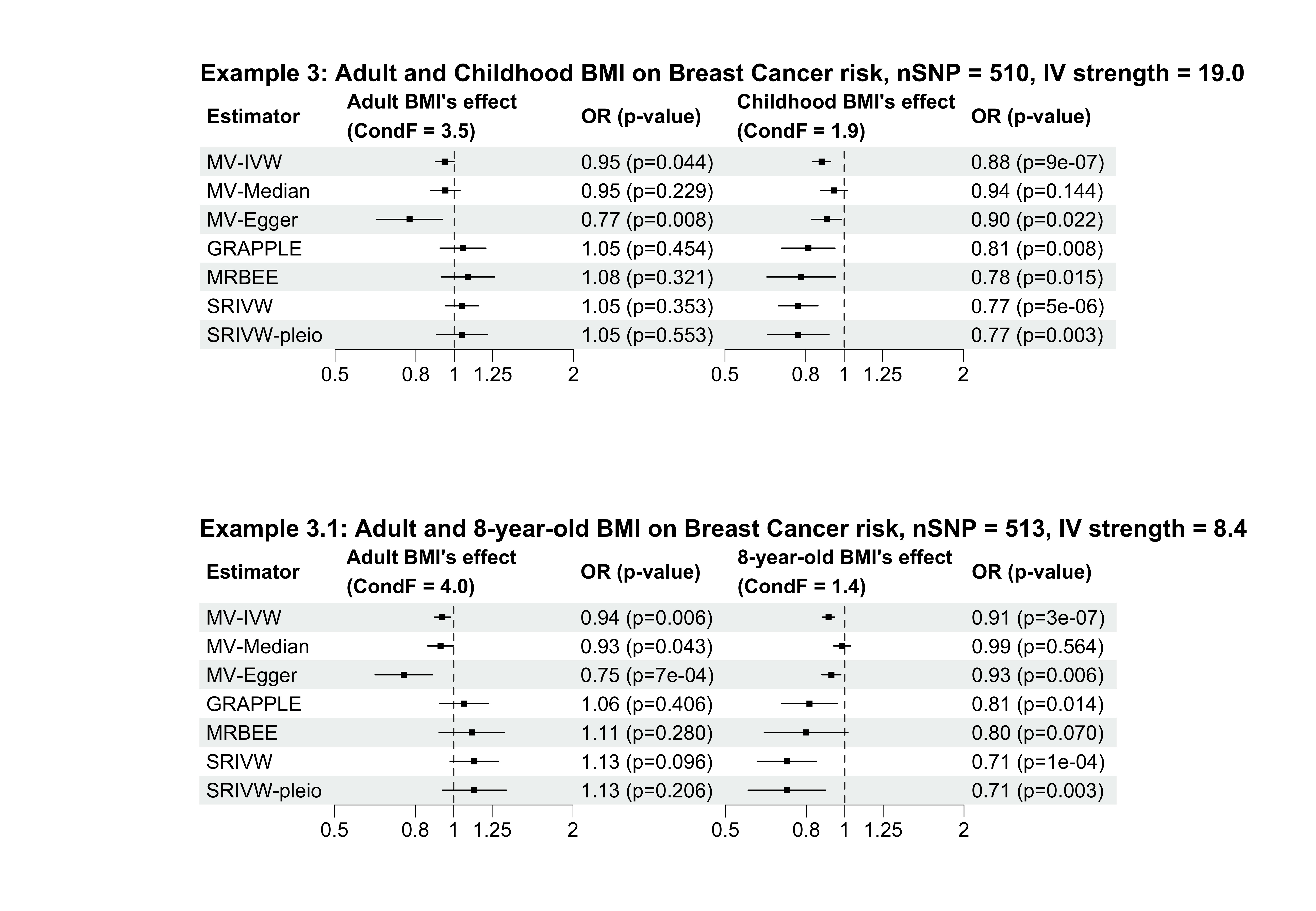Click the value 0.99 (p=0.564)
Viewport: 1316px width, 911px height.
[1037, 647]
